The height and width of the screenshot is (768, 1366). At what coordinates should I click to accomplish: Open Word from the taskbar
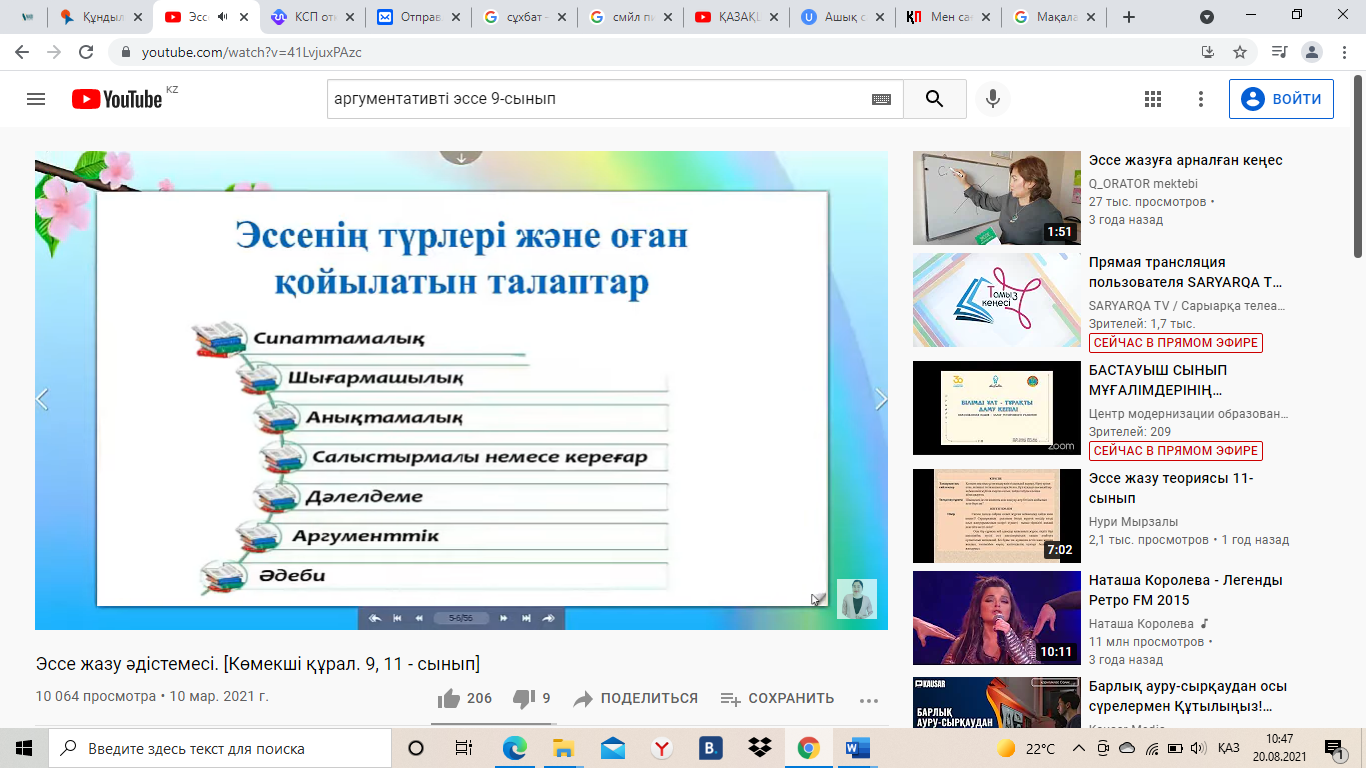[x=857, y=748]
